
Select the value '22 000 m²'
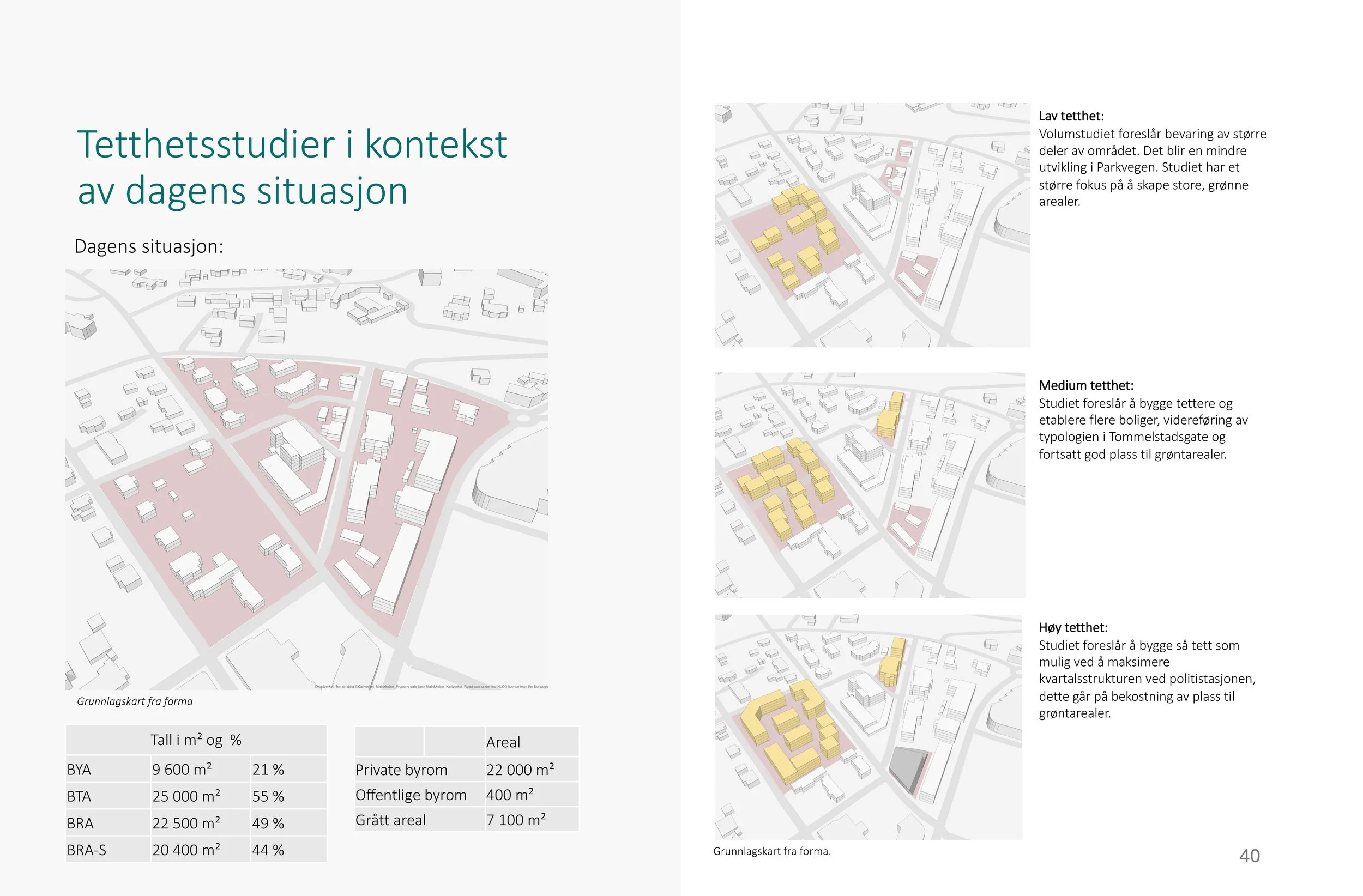520,769
